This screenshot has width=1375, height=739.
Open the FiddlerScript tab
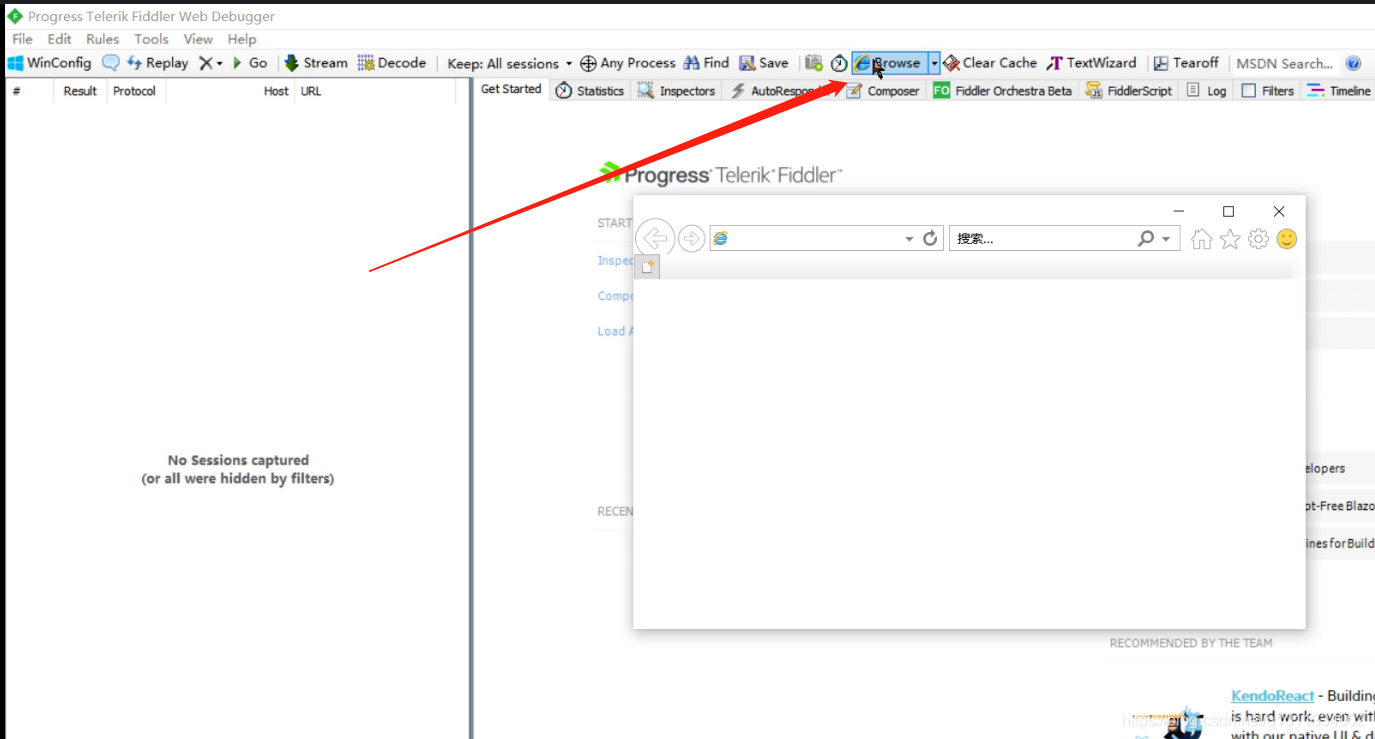[1128, 91]
